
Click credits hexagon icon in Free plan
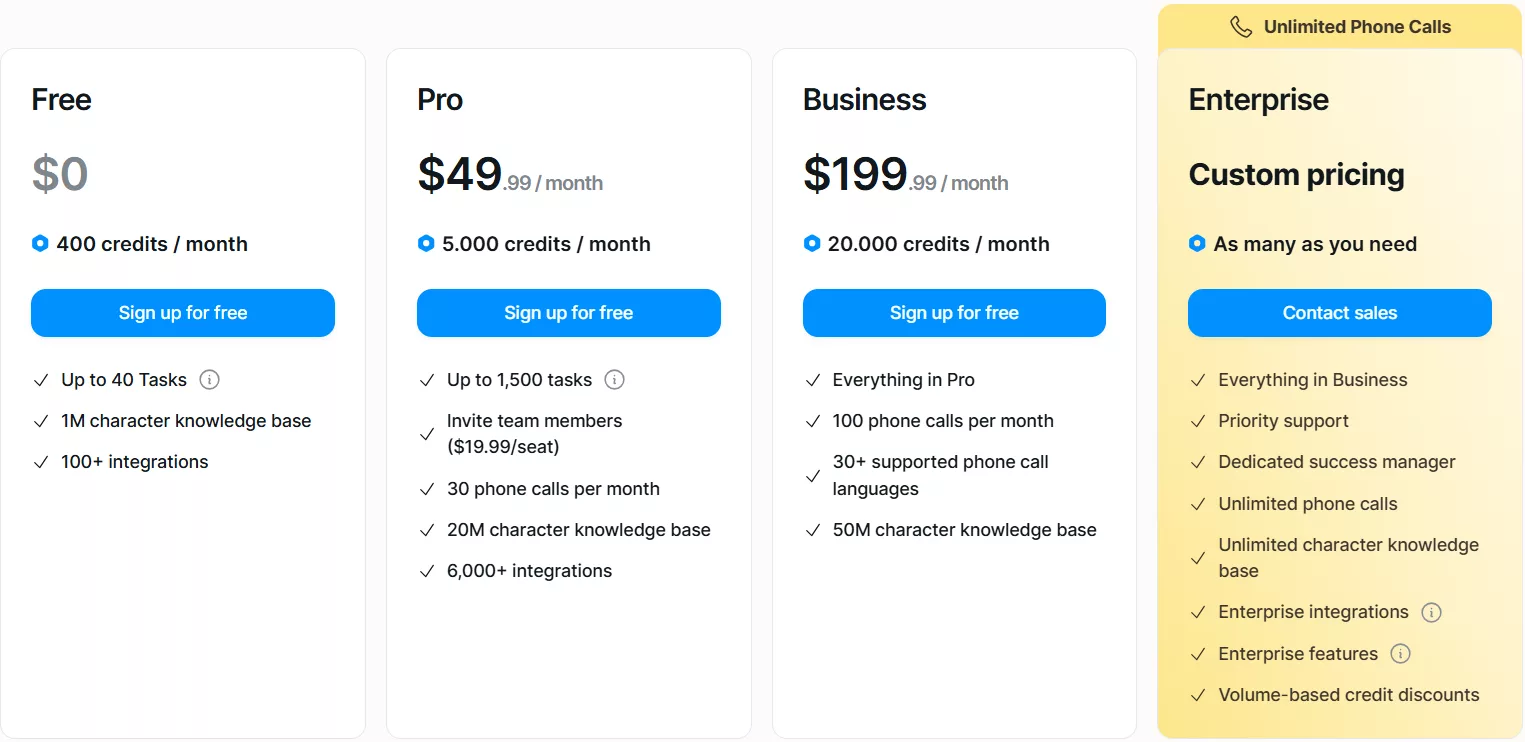(x=40, y=244)
